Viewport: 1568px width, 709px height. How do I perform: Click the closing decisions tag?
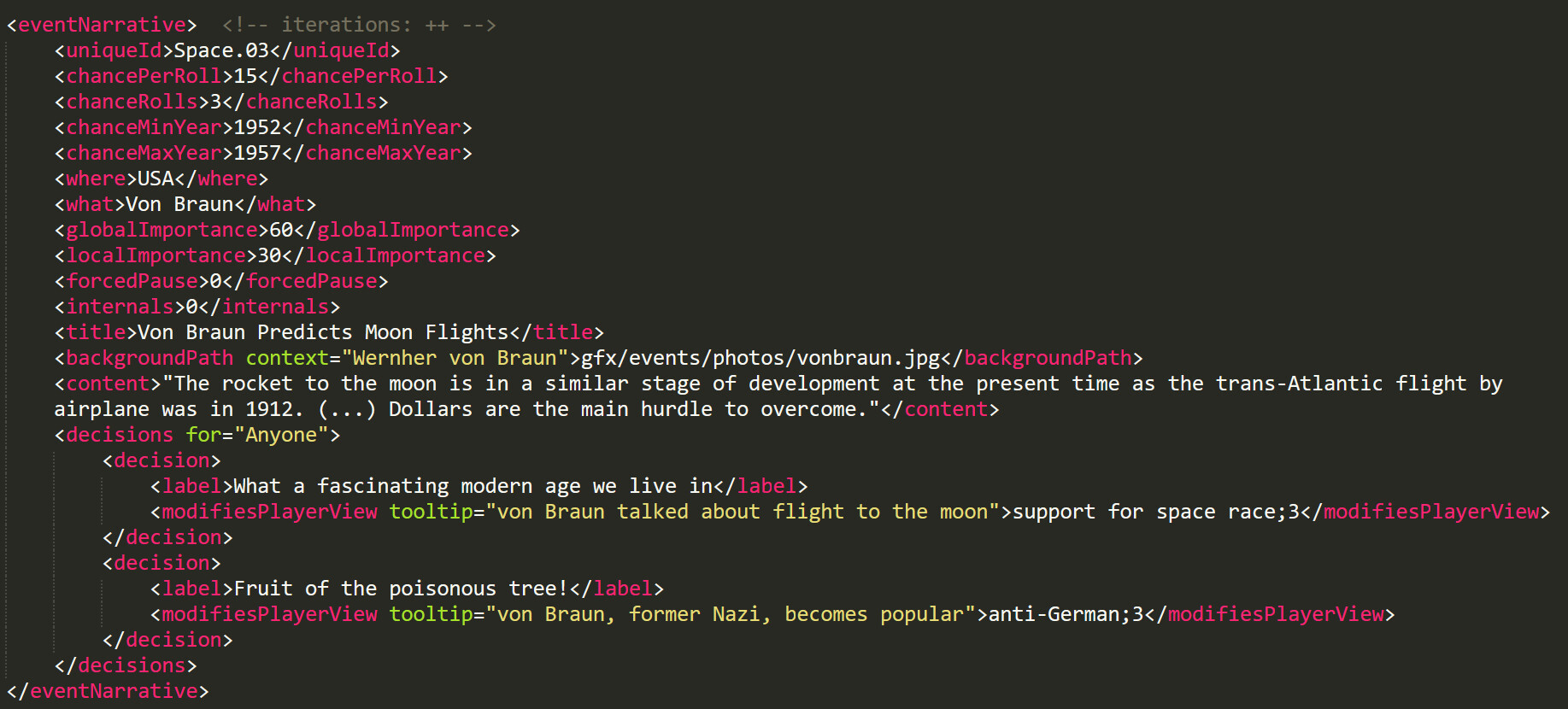tap(126, 665)
